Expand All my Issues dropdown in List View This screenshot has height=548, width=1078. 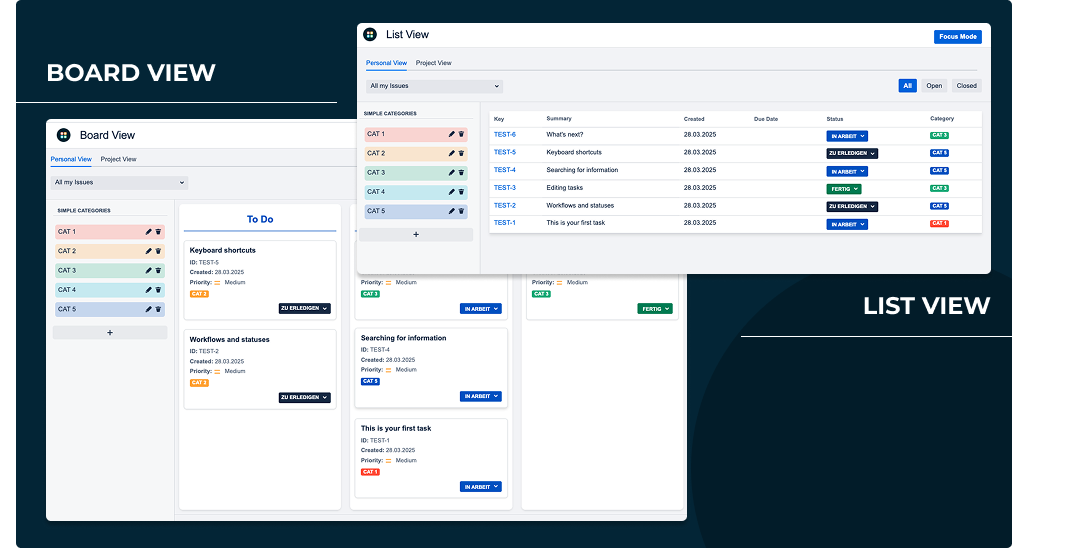coord(434,86)
